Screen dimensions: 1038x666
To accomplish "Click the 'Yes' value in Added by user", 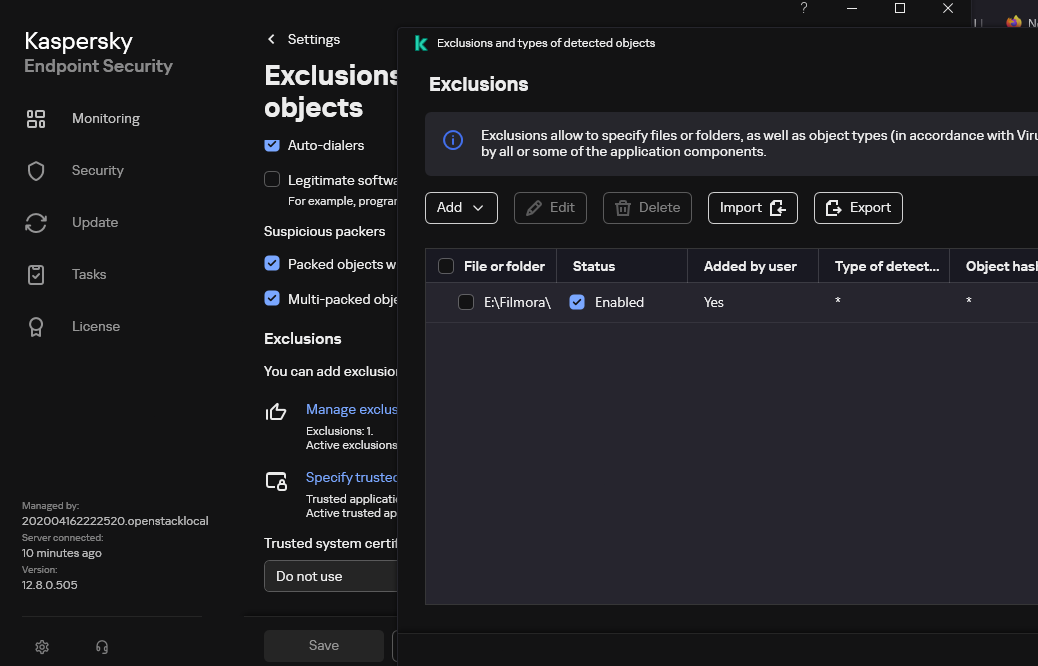I will (714, 303).
